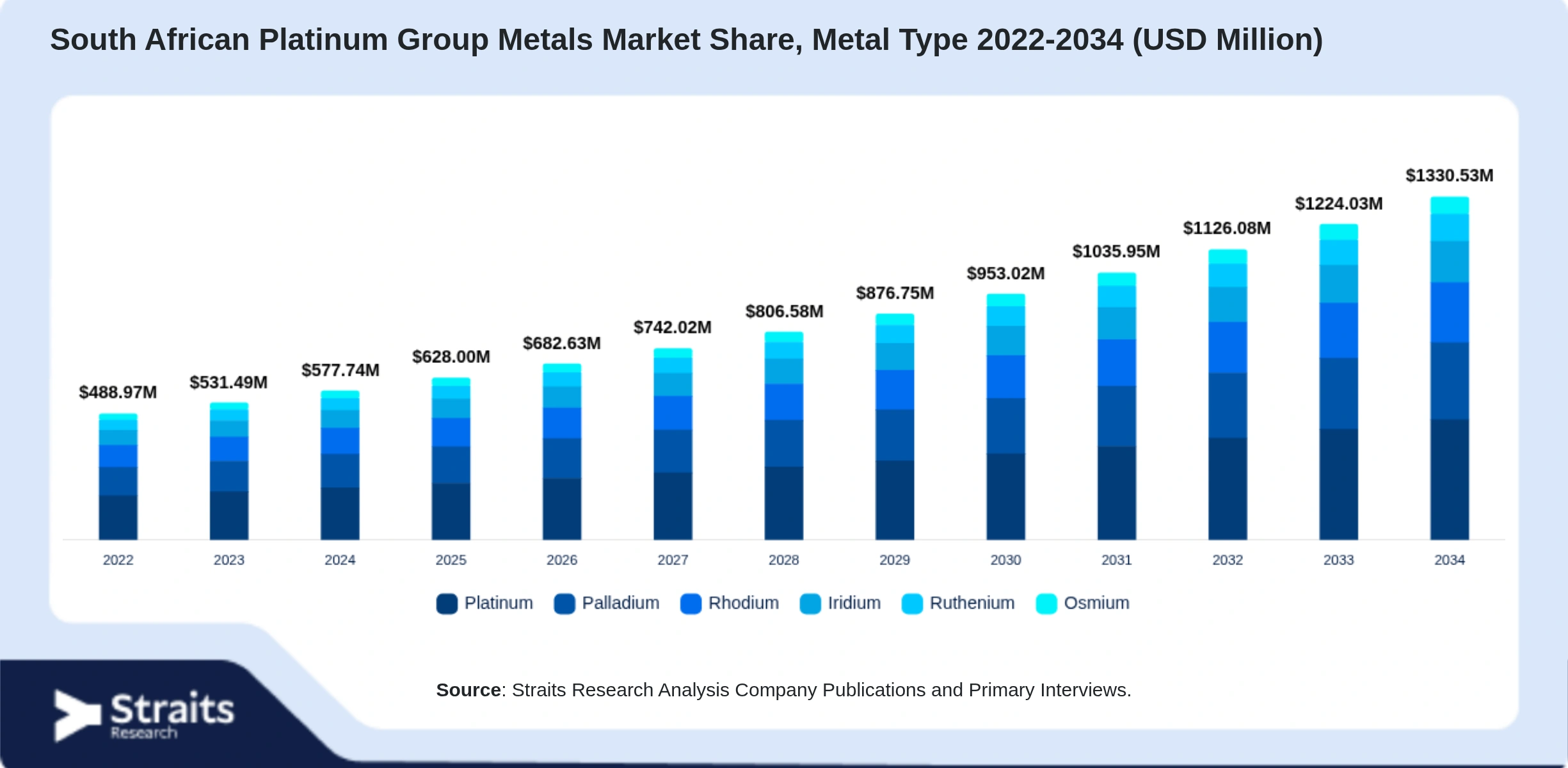
Task: Toggle the Ruthenium legend label
Action: click(x=972, y=603)
